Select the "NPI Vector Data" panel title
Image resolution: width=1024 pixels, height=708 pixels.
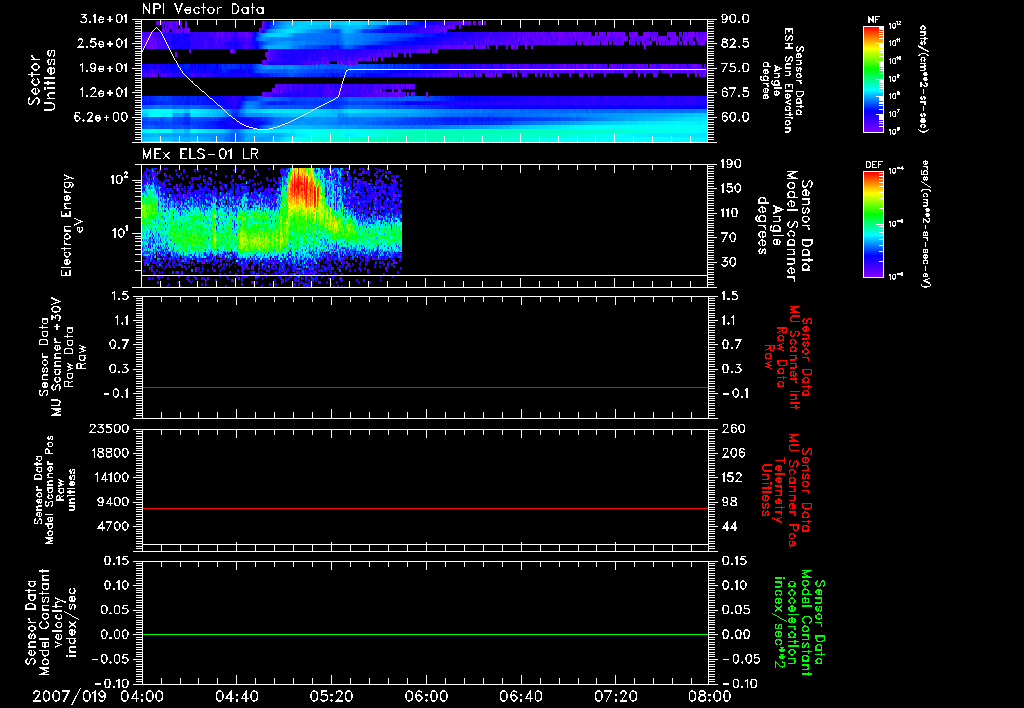point(203,9)
